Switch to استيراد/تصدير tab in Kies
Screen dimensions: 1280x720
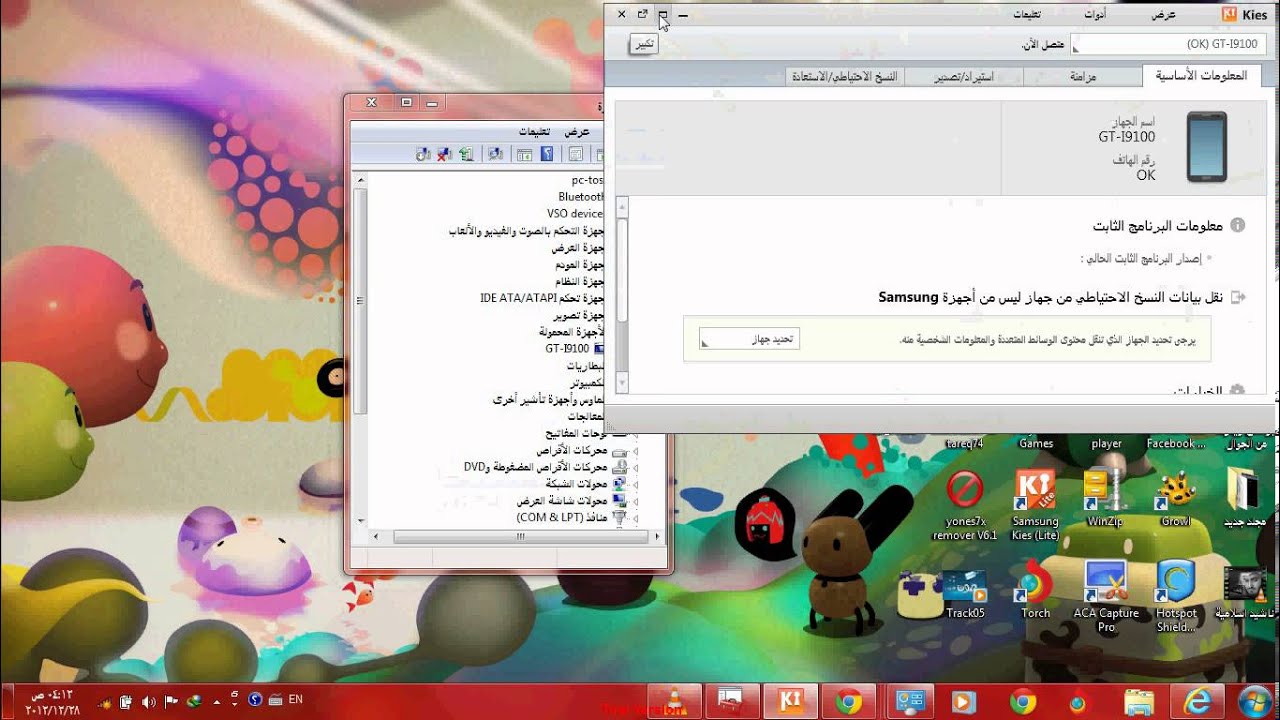(x=964, y=76)
